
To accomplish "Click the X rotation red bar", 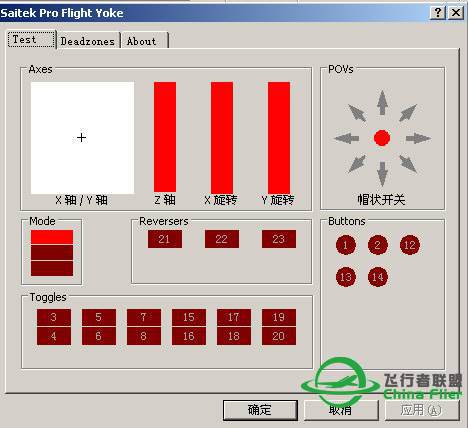I will pyautogui.click(x=222, y=137).
